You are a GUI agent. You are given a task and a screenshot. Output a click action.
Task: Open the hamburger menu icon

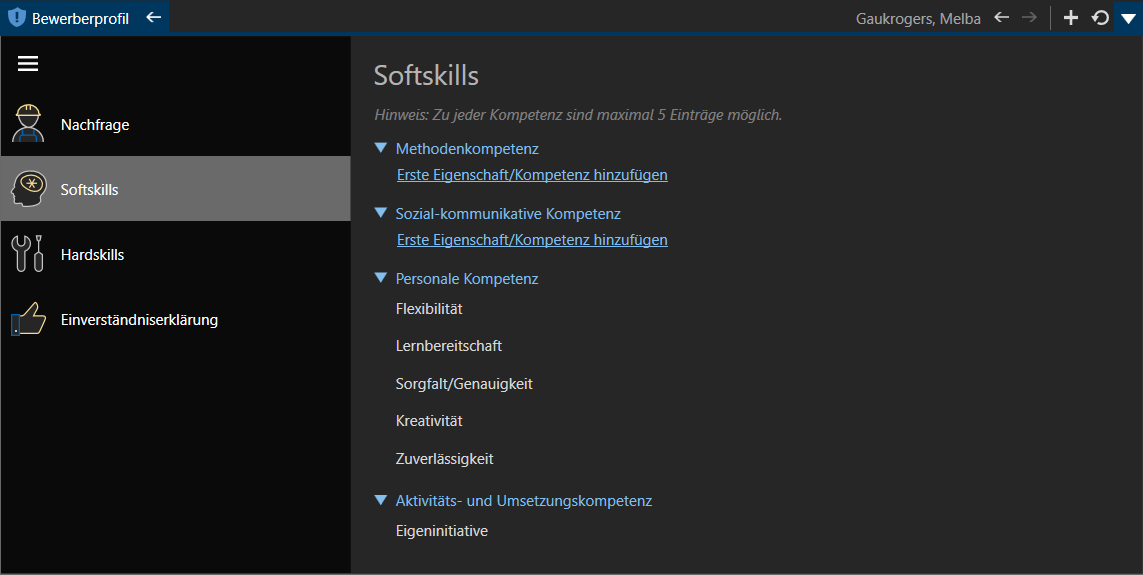click(x=28, y=63)
